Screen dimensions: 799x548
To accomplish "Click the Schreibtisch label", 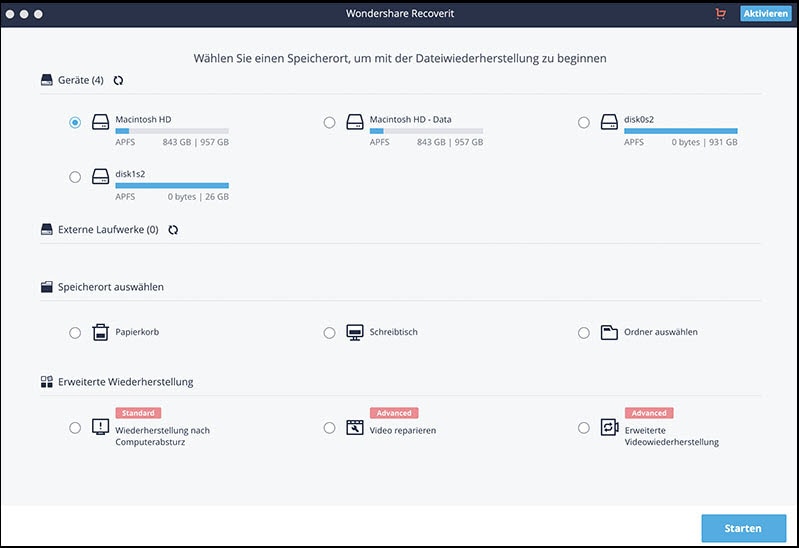I will pos(393,332).
